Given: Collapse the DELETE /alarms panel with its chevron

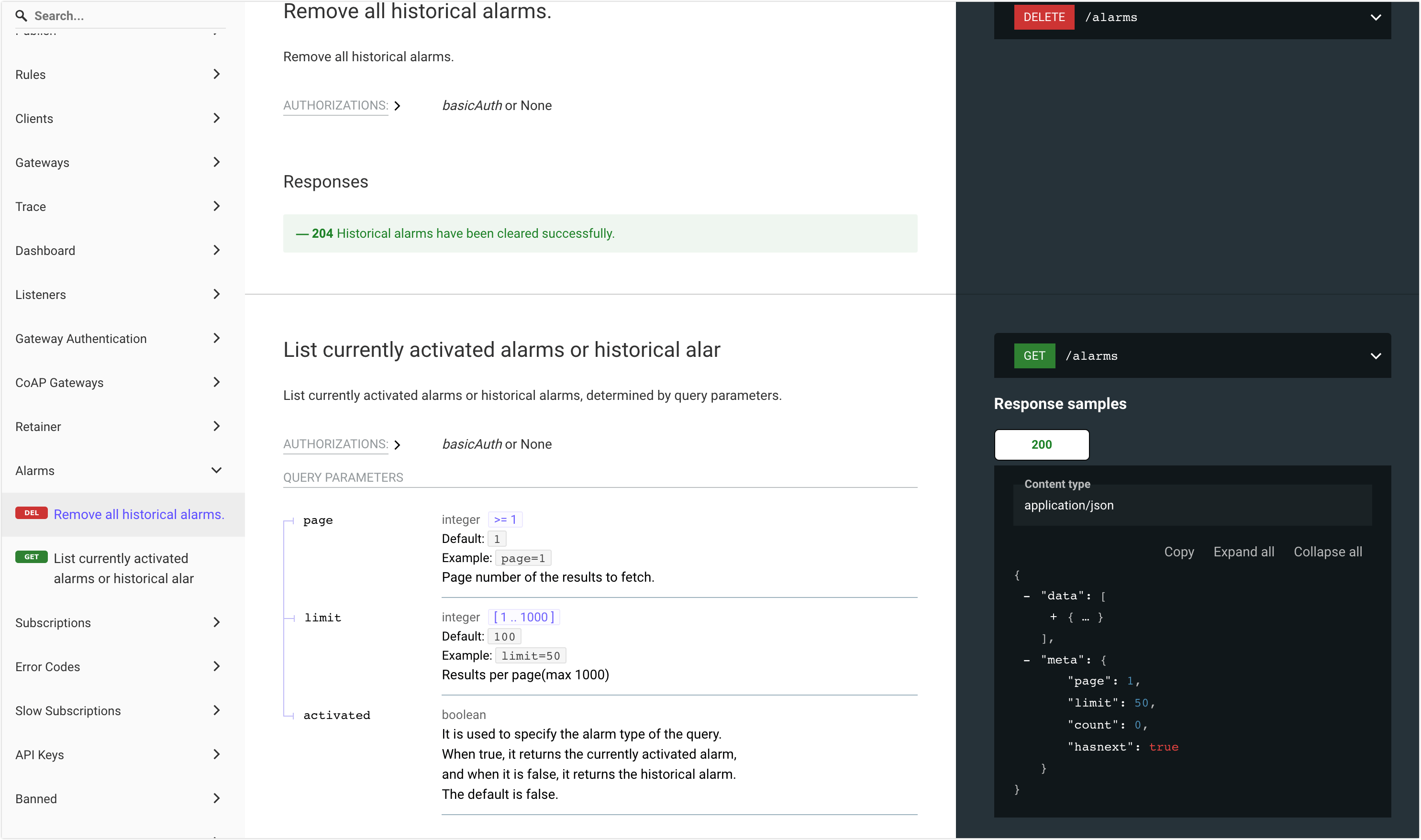Looking at the screenshot, I should pos(1377,18).
